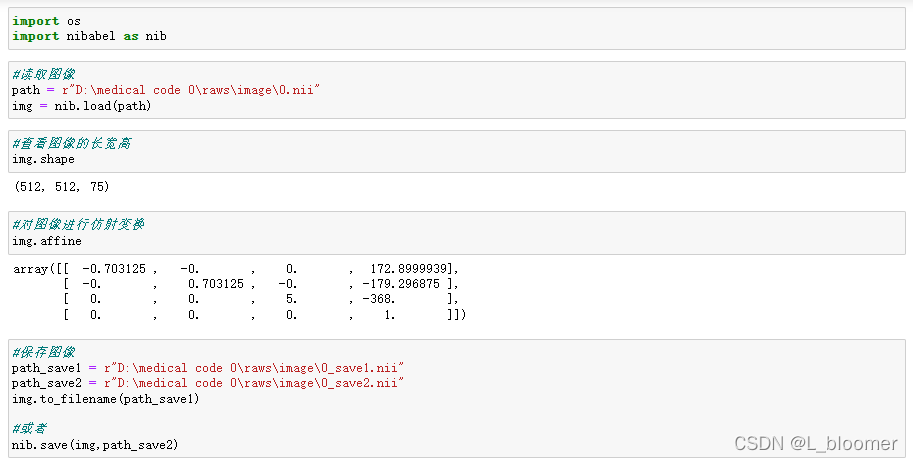Click the '#查看图像的长宽高' comment
This screenshot has height=462, width=913.
tap(72, 143)
